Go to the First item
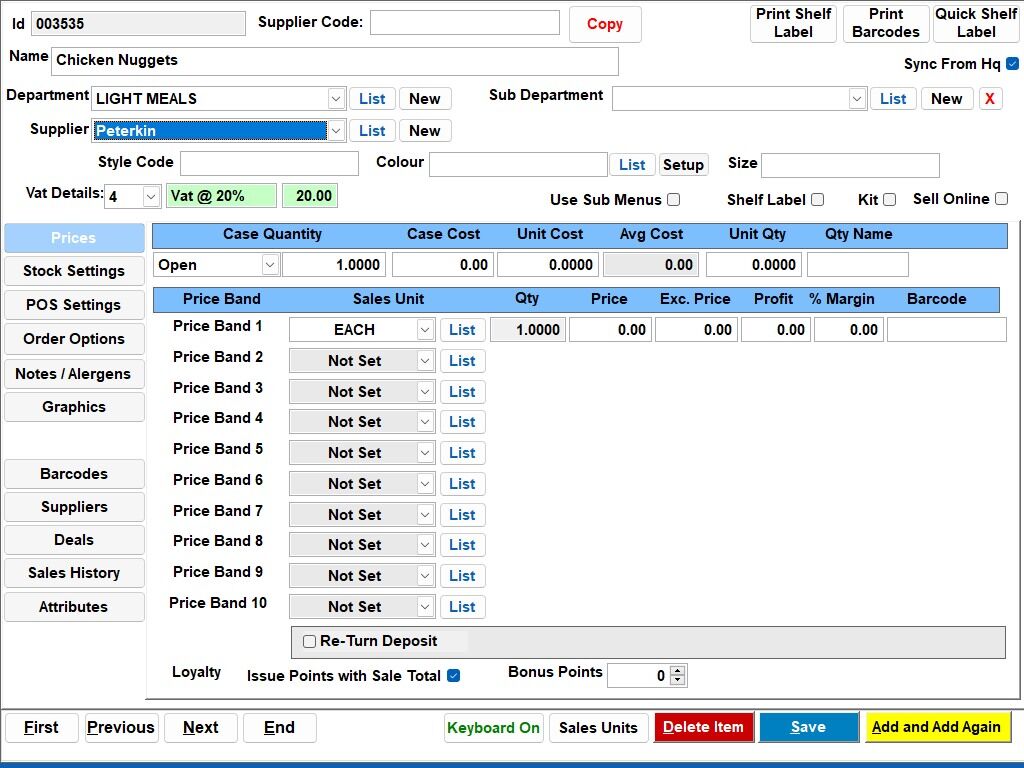Viewport: 1024px width, 768px height. coord(41,728)
